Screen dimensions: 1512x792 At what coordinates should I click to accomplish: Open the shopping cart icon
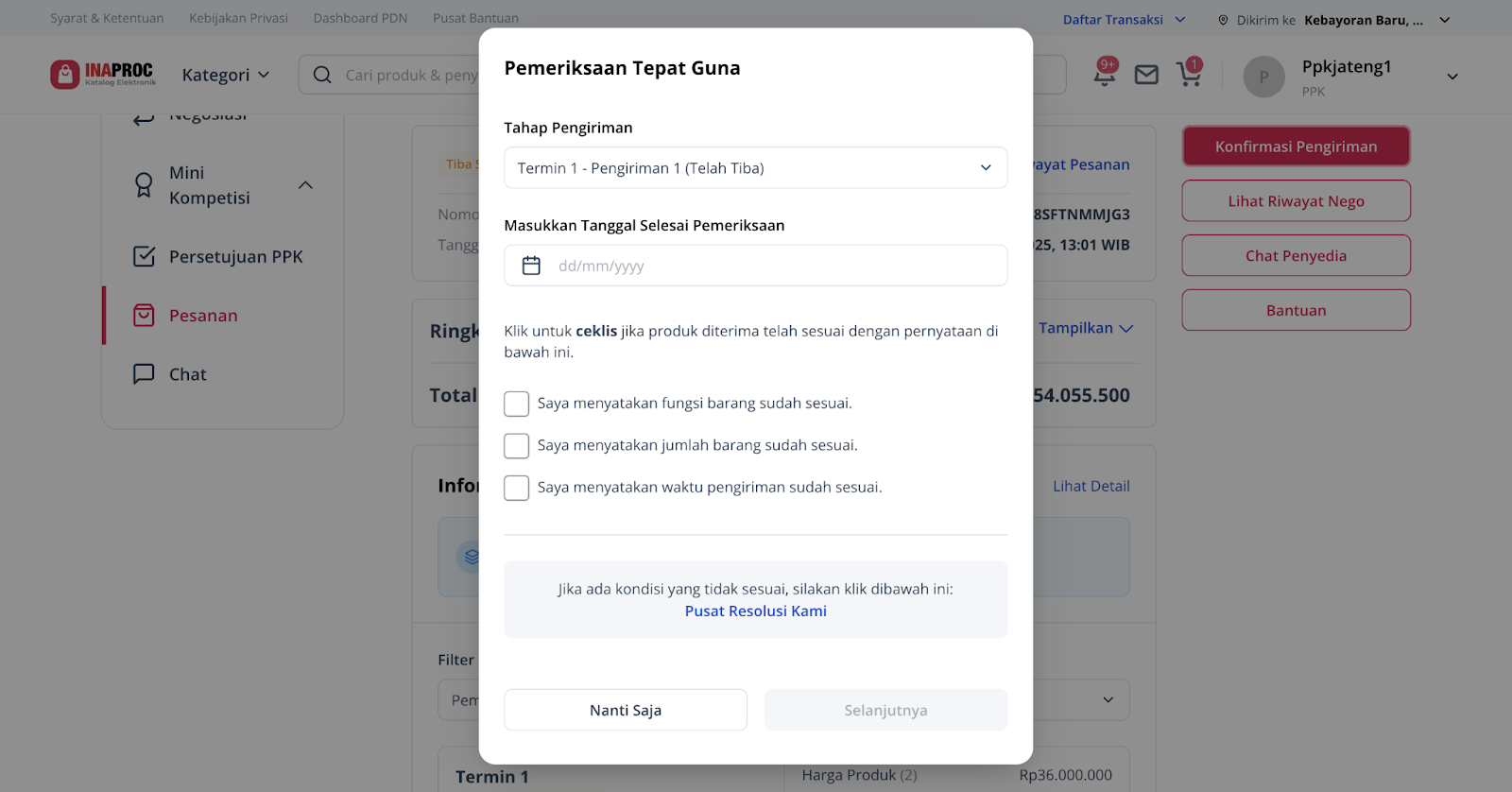pyautogui.click(x=1189, y=74)
